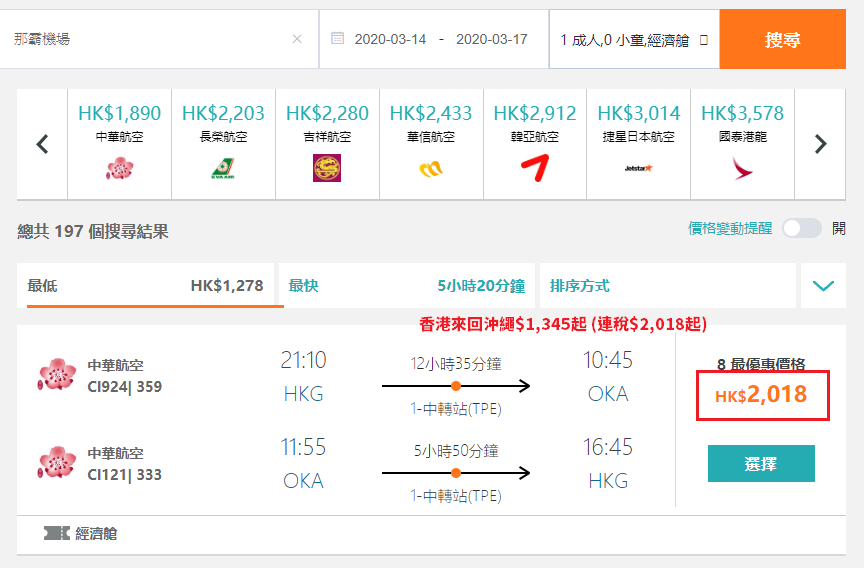Click the CI121| 333 flight number
The width and height of the screenshot is (864, 568).
[125, 475]
